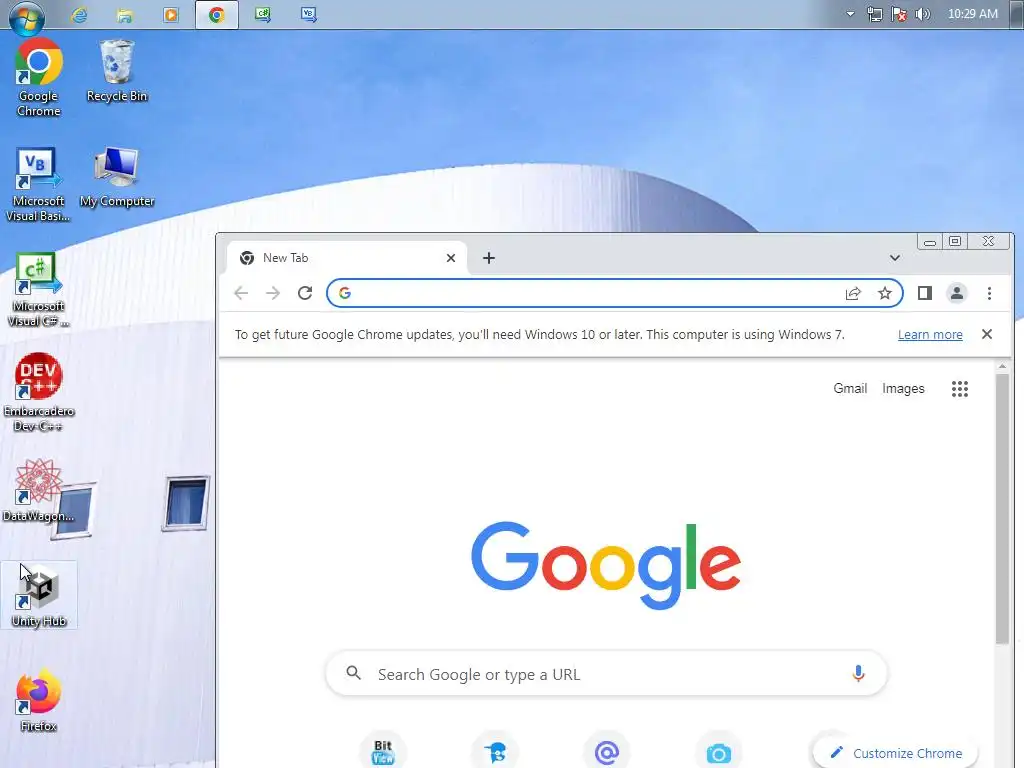The image size is (1024, 768).
Task: Open the @ mail shortcut tile
Action: (x=607, y=752)
